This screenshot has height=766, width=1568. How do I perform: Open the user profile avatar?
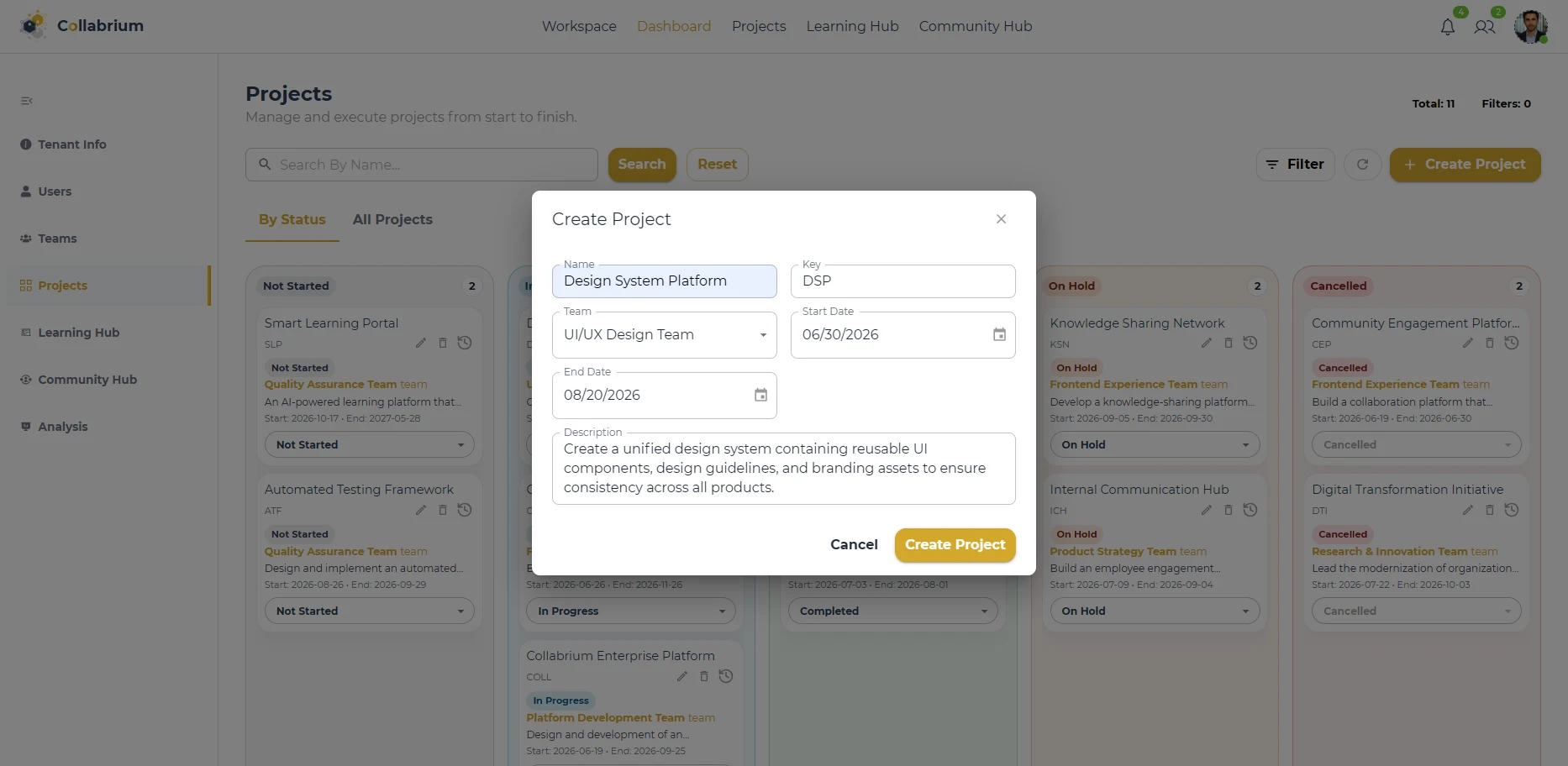(1530, 27)
